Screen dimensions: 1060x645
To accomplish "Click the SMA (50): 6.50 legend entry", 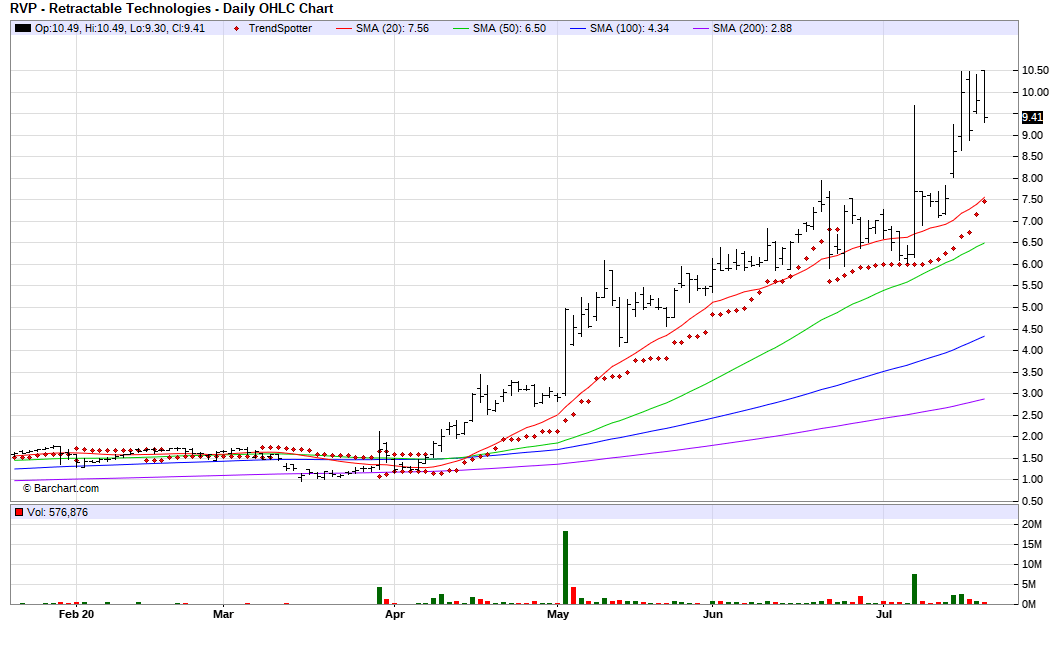I will 509,28.
